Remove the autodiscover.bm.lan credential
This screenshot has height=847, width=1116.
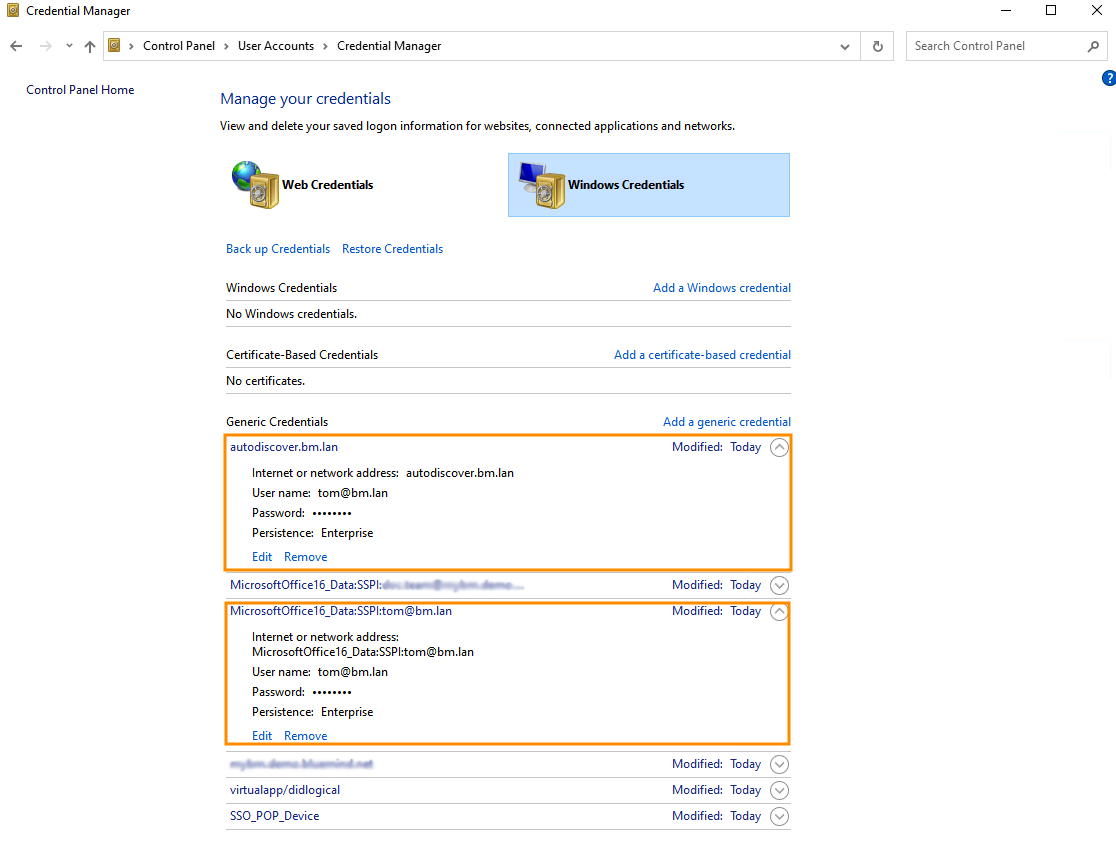click(x=305, y=557)
